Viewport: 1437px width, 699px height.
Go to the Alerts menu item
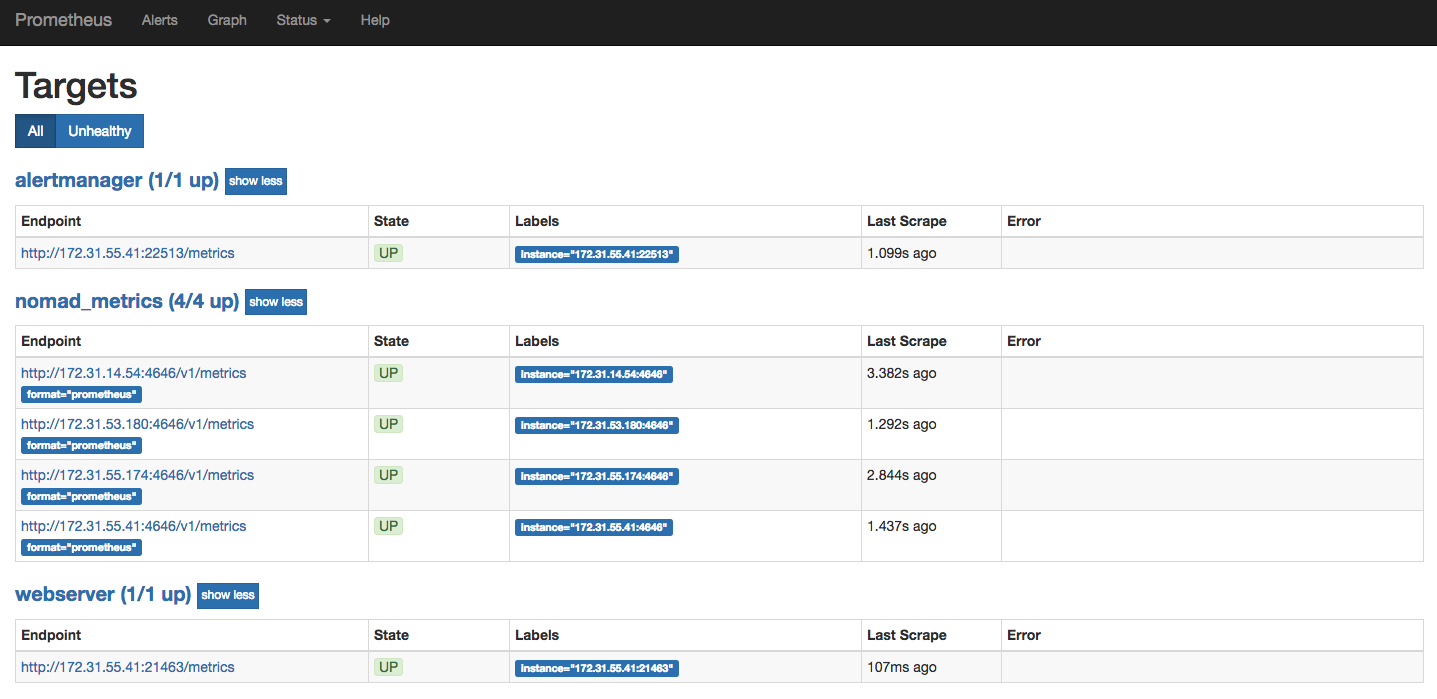[x=160, y=20]
